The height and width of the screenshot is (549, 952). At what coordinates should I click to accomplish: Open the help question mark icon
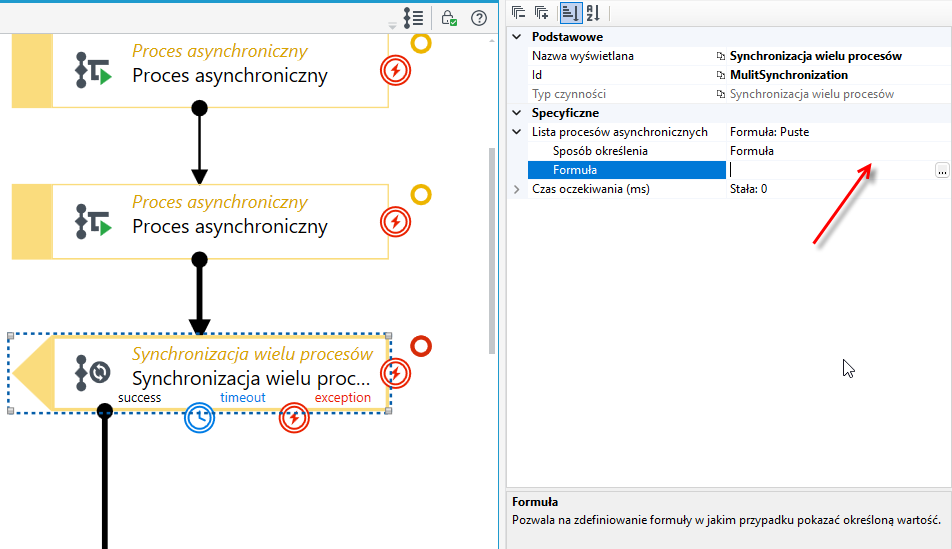tap(479, 18)
